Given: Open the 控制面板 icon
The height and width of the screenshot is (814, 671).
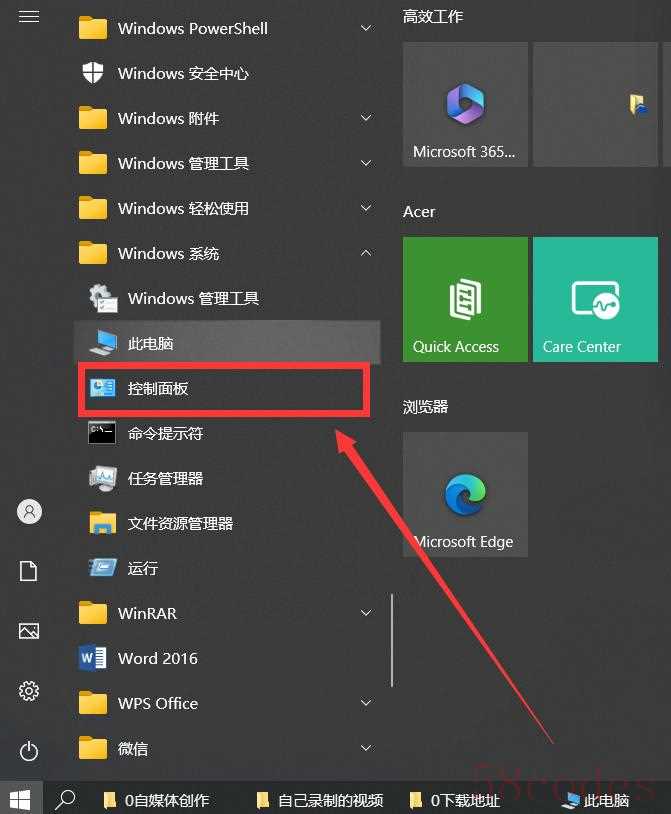Looking at the screenshot, I should tap(102, 388).
